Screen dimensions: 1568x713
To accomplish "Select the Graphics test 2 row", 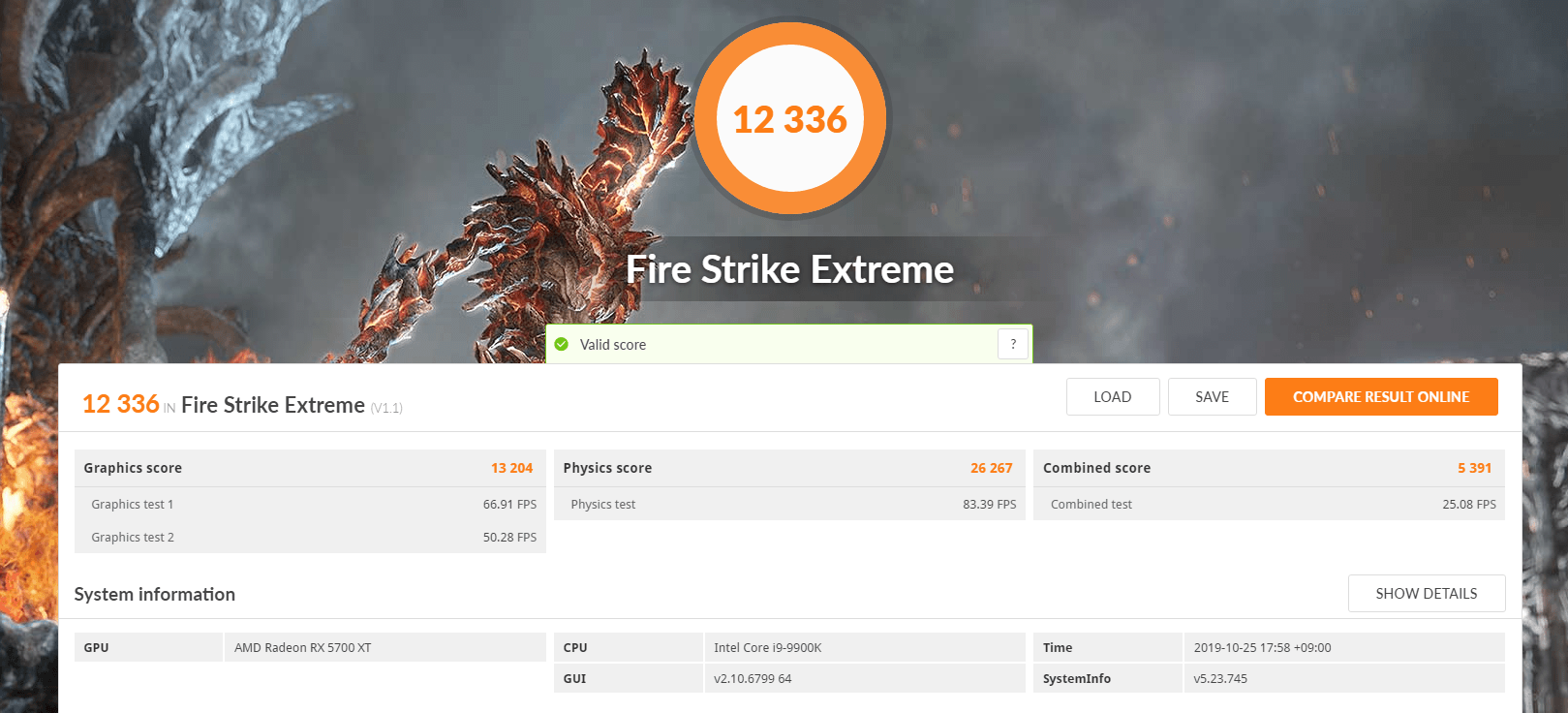I will (x=310, y=537).
